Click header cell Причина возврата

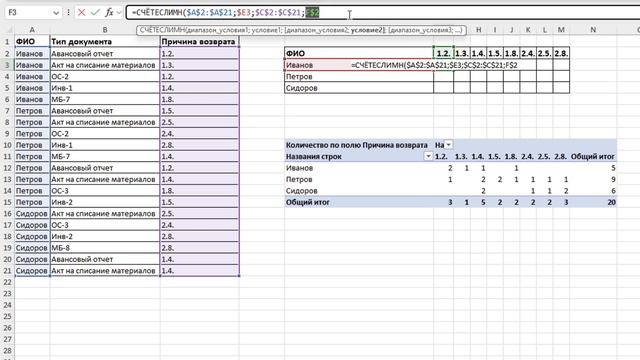[x=199, y=42]
